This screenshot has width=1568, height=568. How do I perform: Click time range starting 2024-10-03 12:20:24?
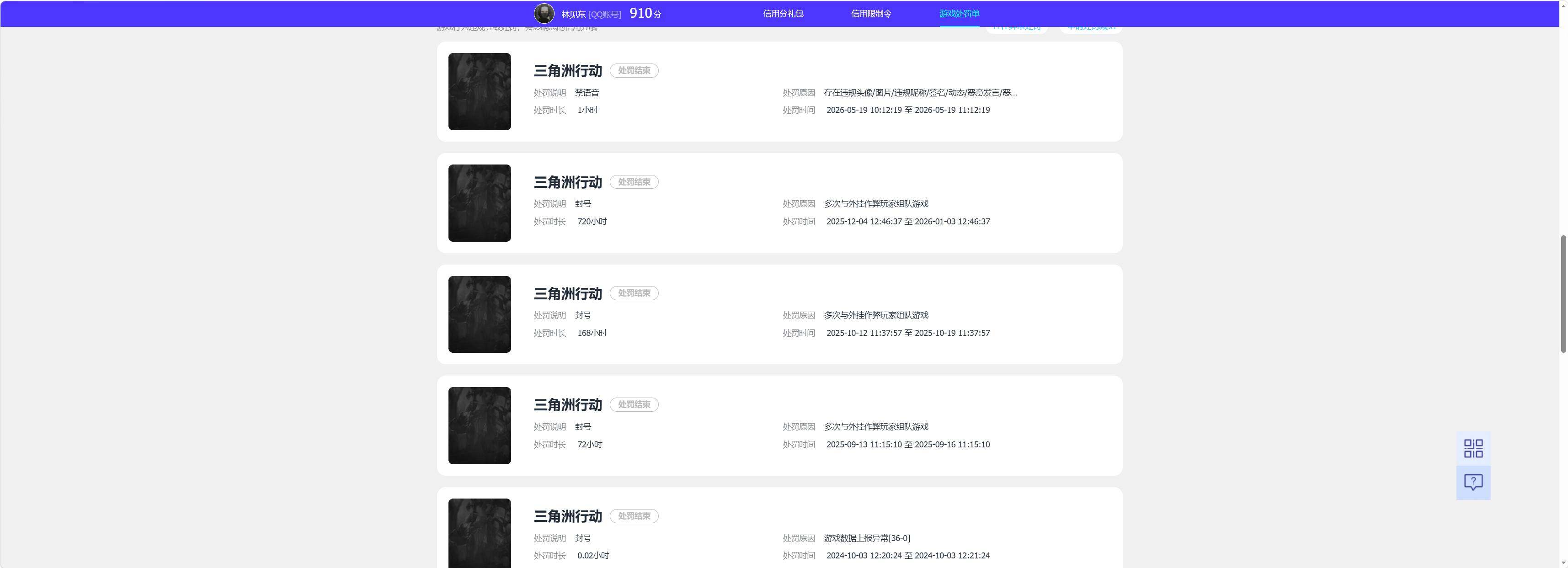[x=907, y=555]
